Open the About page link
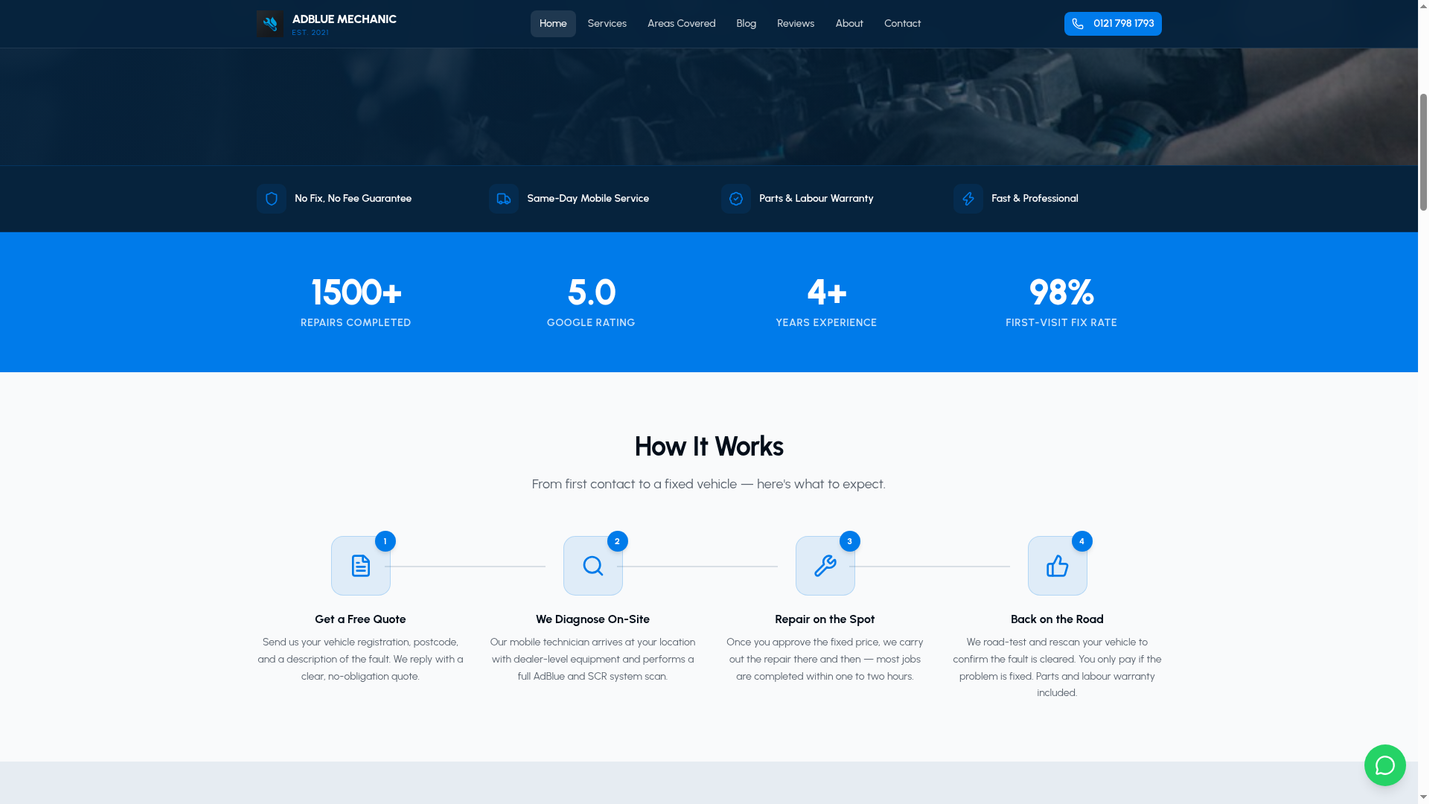 coord(849,23)
